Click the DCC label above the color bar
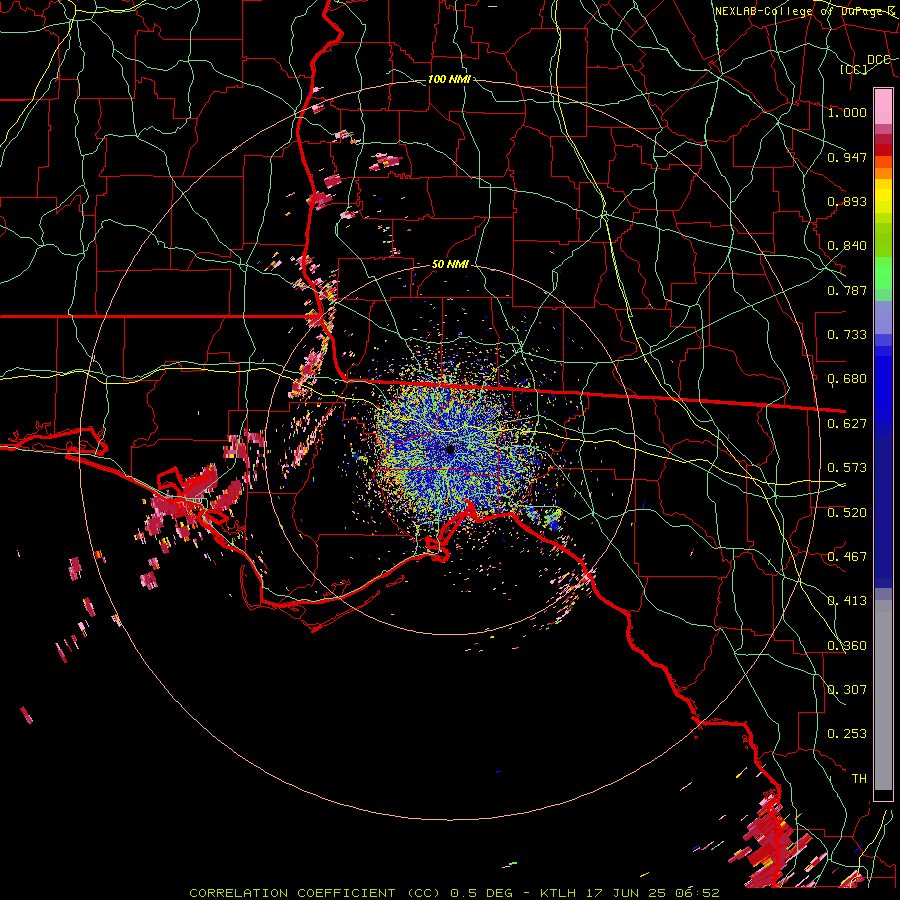Screen dimensions: 900x900 click(x=879, y=60)
